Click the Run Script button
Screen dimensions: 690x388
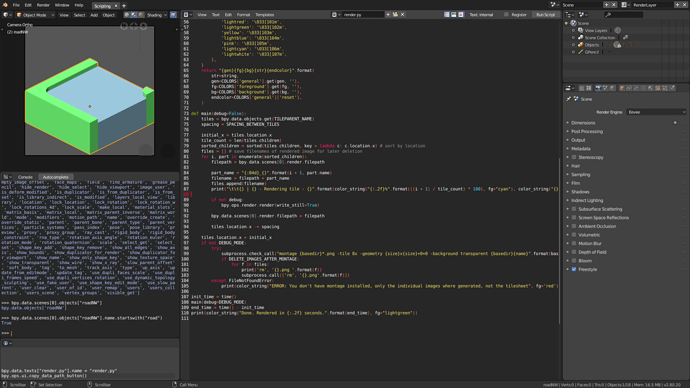[545, 15]
